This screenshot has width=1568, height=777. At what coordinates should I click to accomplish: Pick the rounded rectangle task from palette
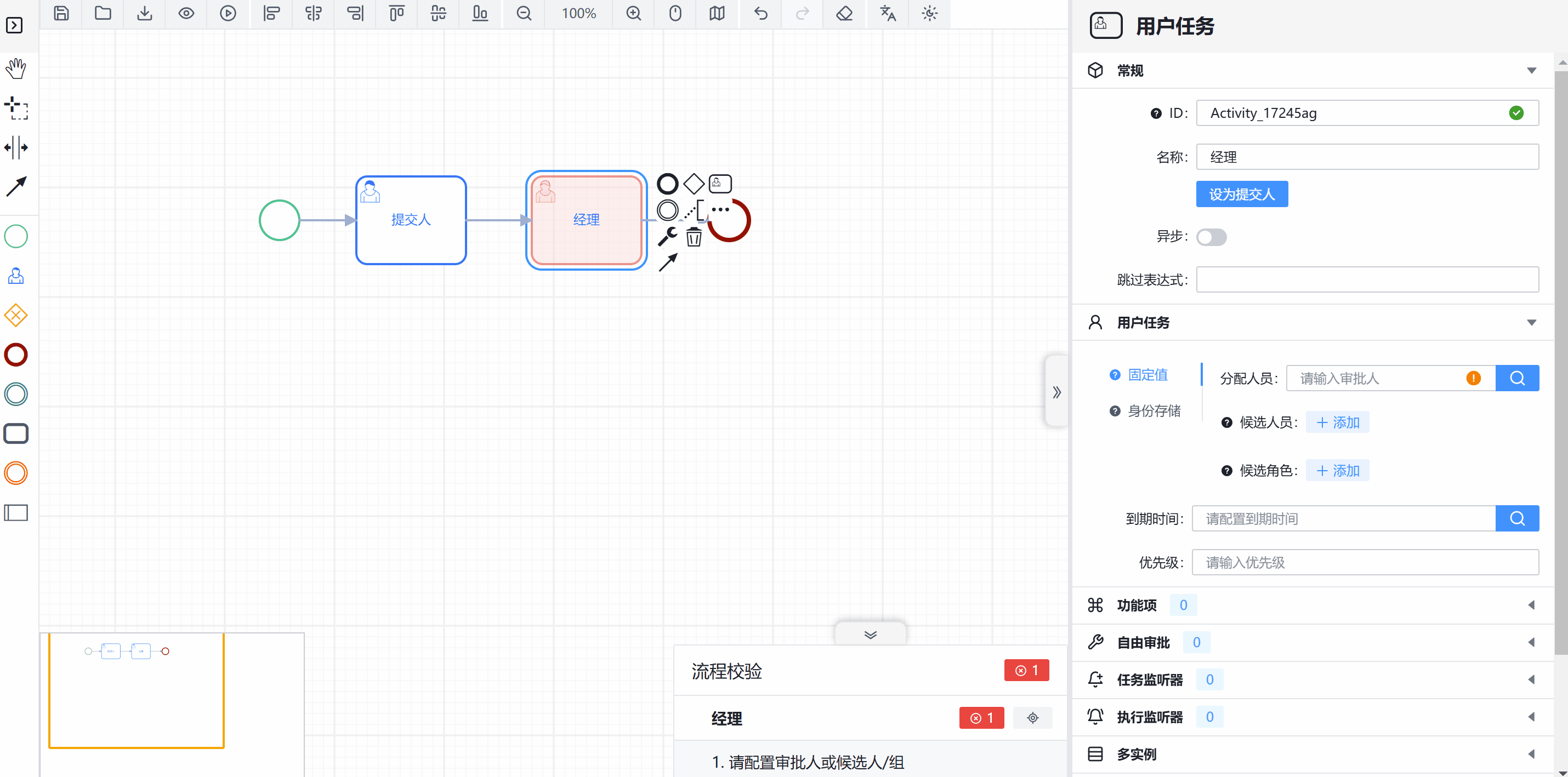[16, 435]
